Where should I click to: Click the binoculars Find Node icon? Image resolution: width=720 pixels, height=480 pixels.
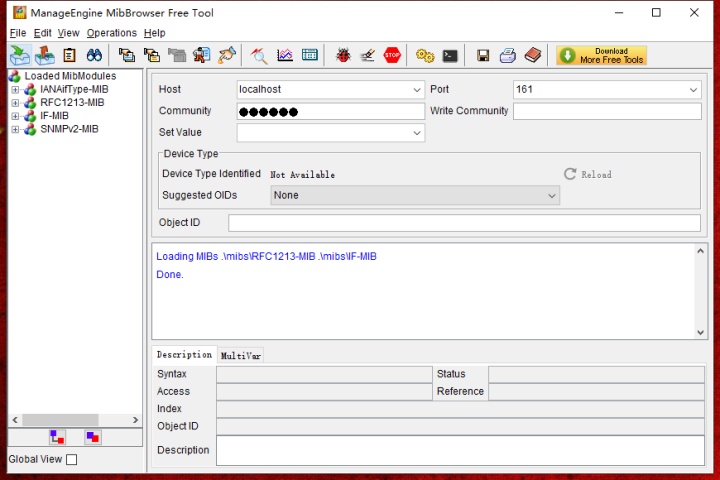[x=94, y=56]
